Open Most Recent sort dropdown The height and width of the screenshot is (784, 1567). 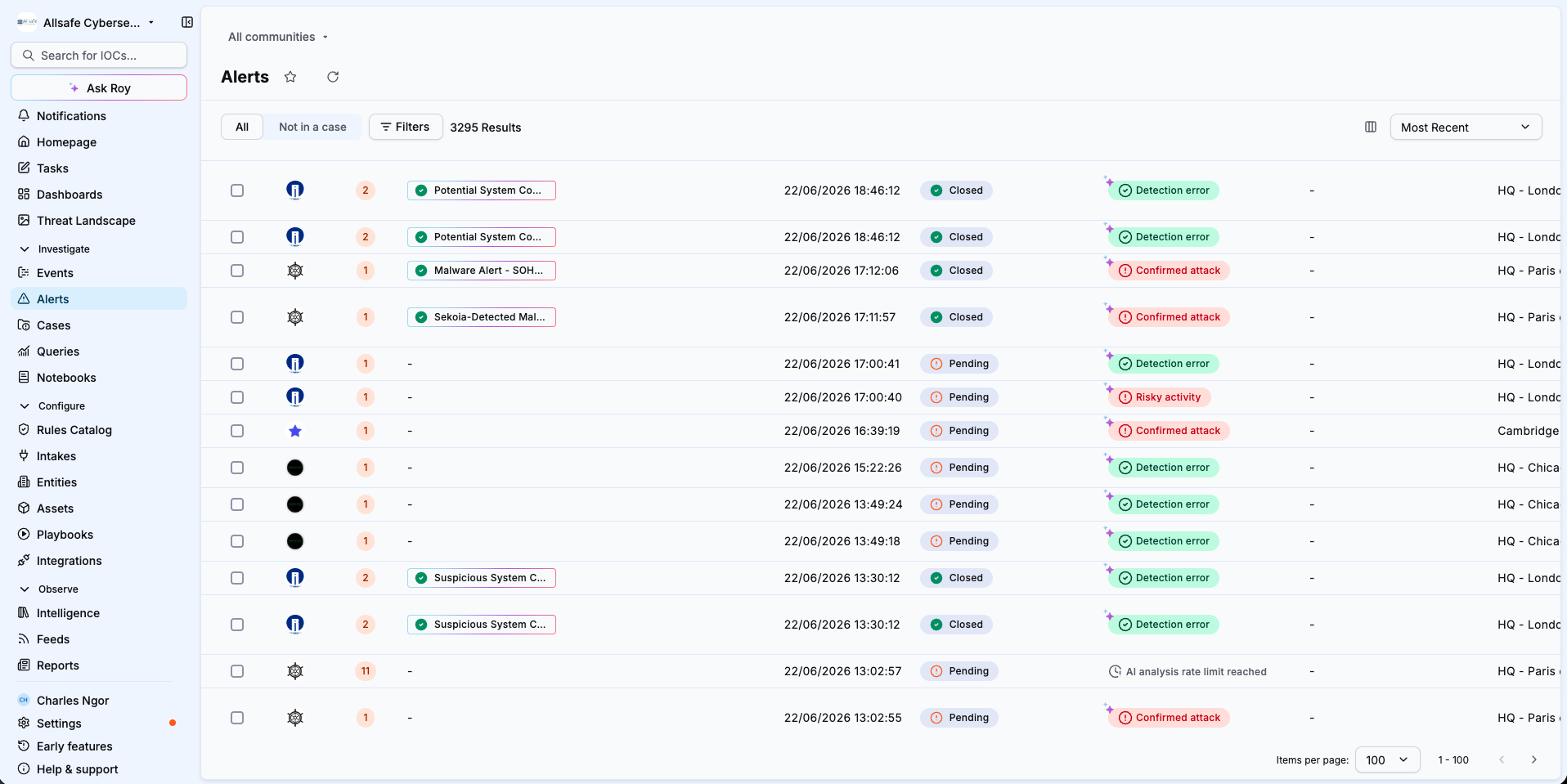(1466, 127)
